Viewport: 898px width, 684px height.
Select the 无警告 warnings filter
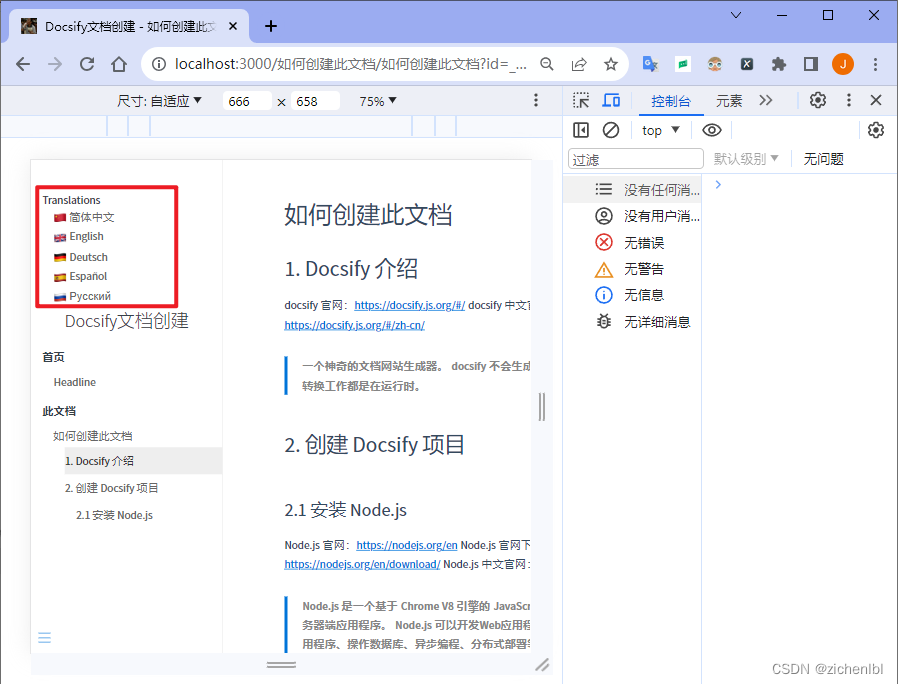[x=632, y=269]
